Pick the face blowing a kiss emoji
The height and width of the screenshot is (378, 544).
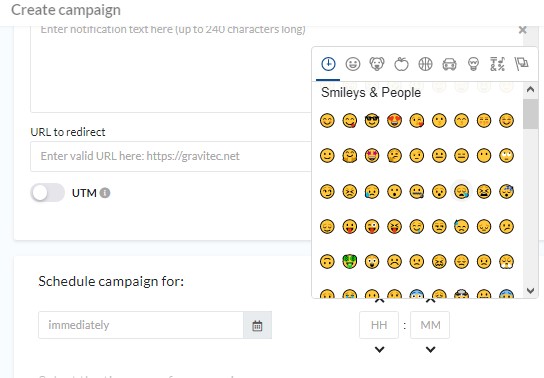pyautogui.click(x=417, y=121)
